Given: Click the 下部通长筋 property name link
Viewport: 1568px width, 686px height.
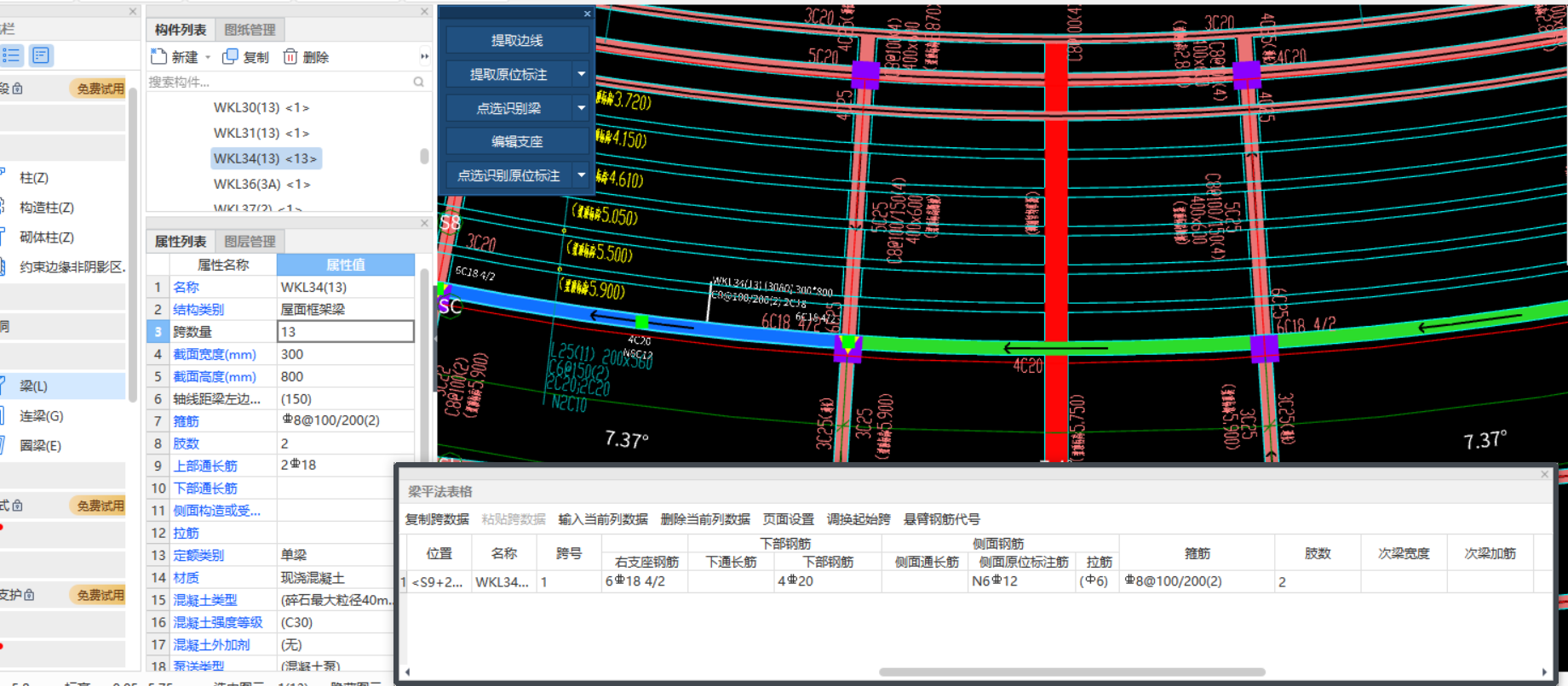Looking at the screenshot, I should click(x=205, y=488).
